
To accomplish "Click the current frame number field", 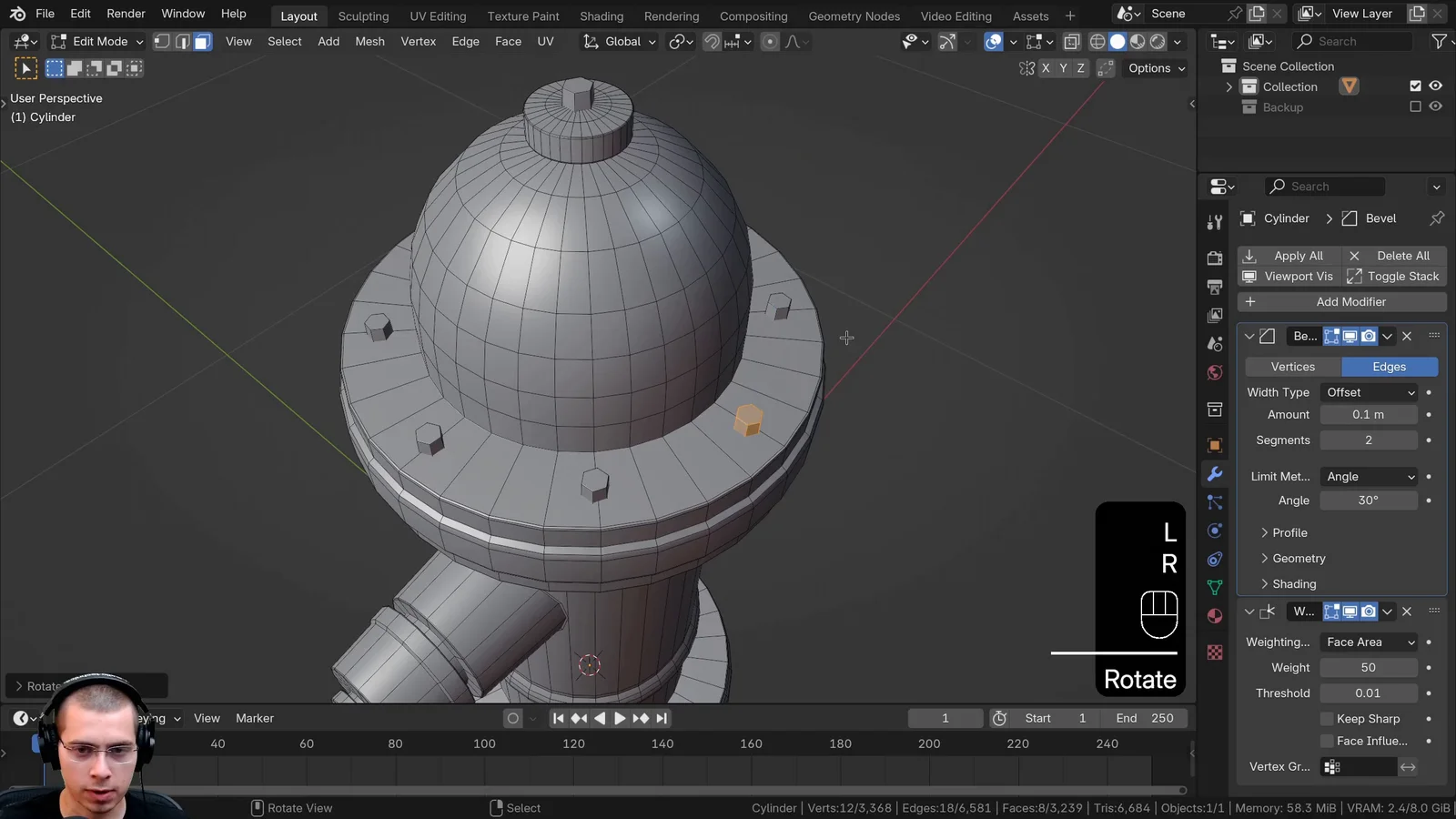I will [945, 718].
